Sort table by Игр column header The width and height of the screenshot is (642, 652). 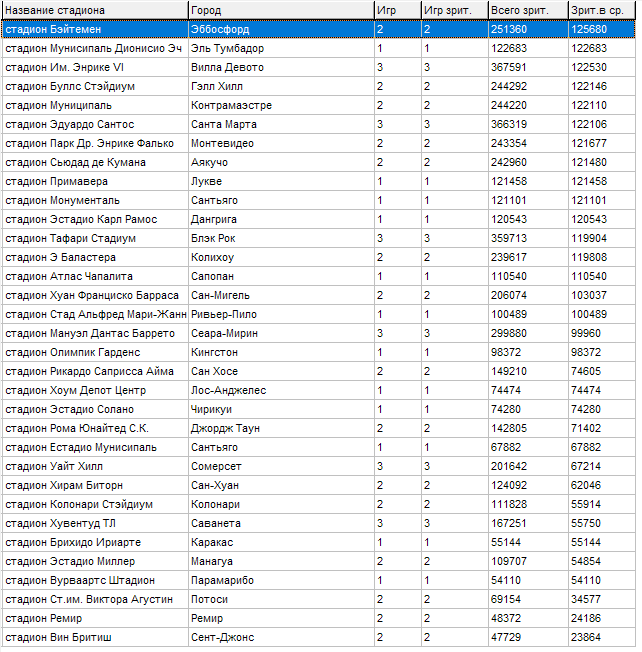pyautogui.click(x=396, y=10)
